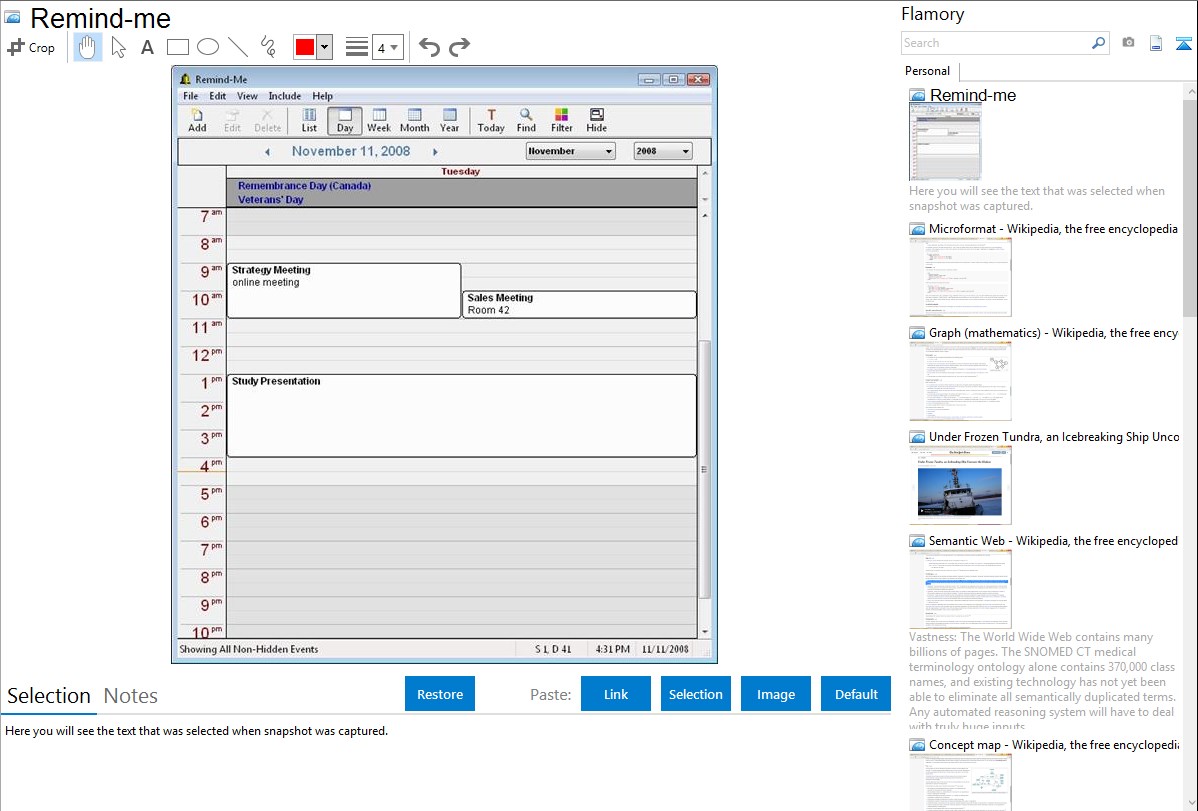This screenshot has height=811, width=1198.
Task: Switch Remind-Me to Year view
Action: point(450,120)
